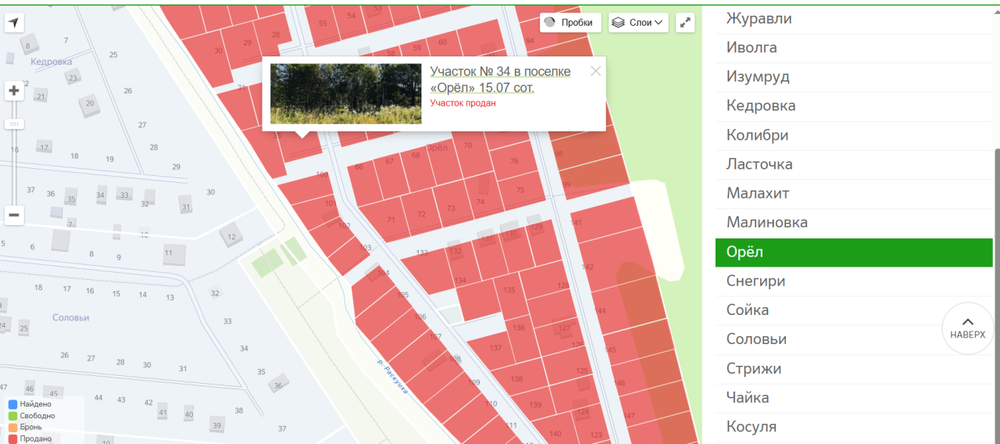Viewport: 1000px width, 444px height.
Task: Click the zoom slider handle
Action: point(14,123)
